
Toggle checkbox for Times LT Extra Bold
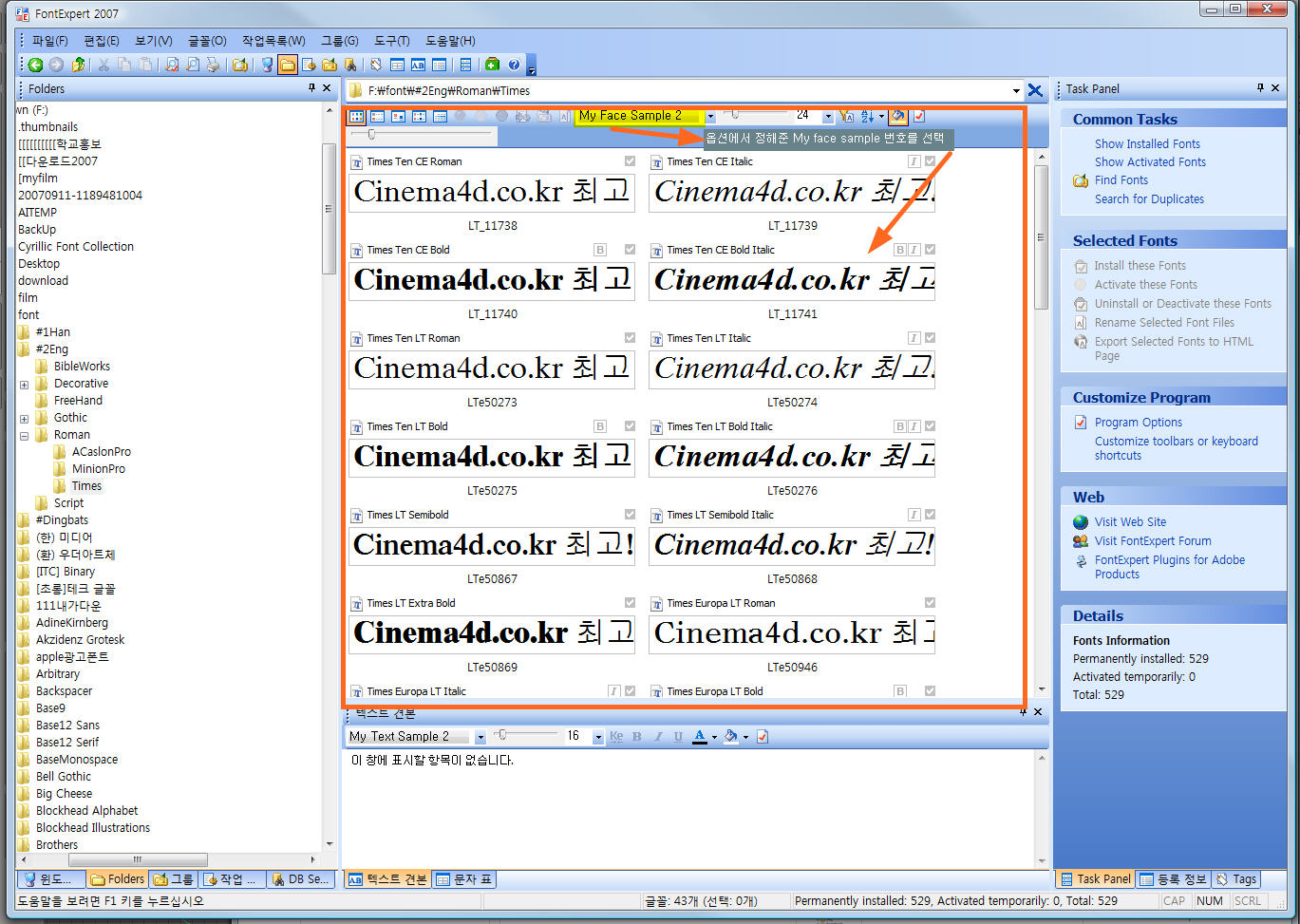(x=630, y=603)
